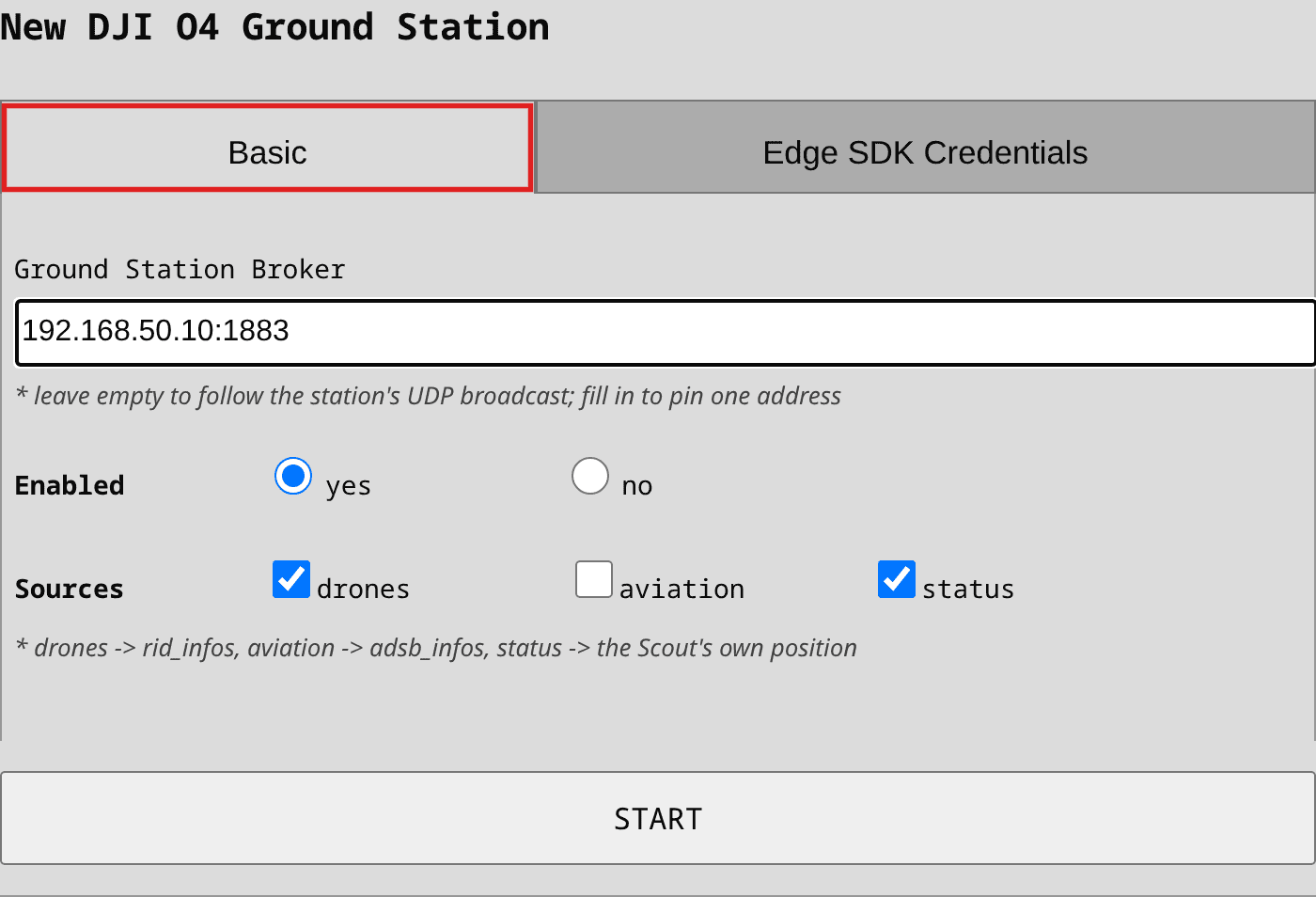Uncheck the drones source checkbox

291,579
